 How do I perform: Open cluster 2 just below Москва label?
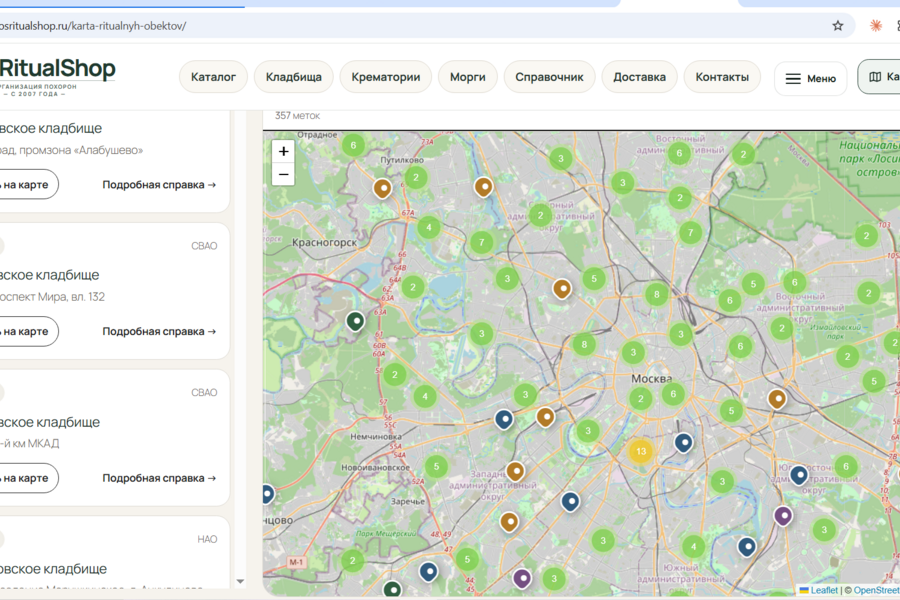point(641,398)
